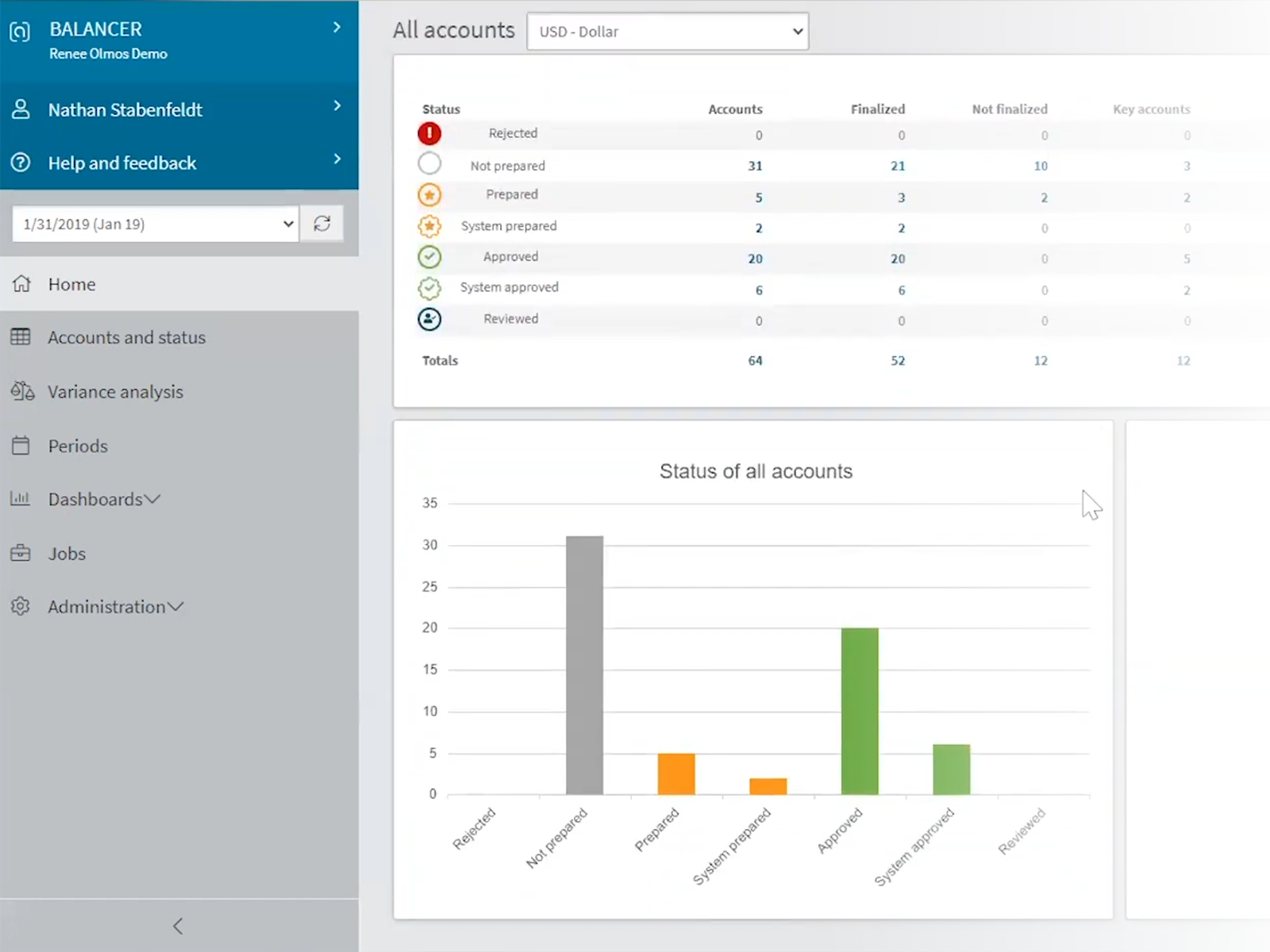This screenshot has width=1270, height=952.
Task: Collapse the sidebar with the left arrow
Action: pyautogui.click(x=178, y=926)
